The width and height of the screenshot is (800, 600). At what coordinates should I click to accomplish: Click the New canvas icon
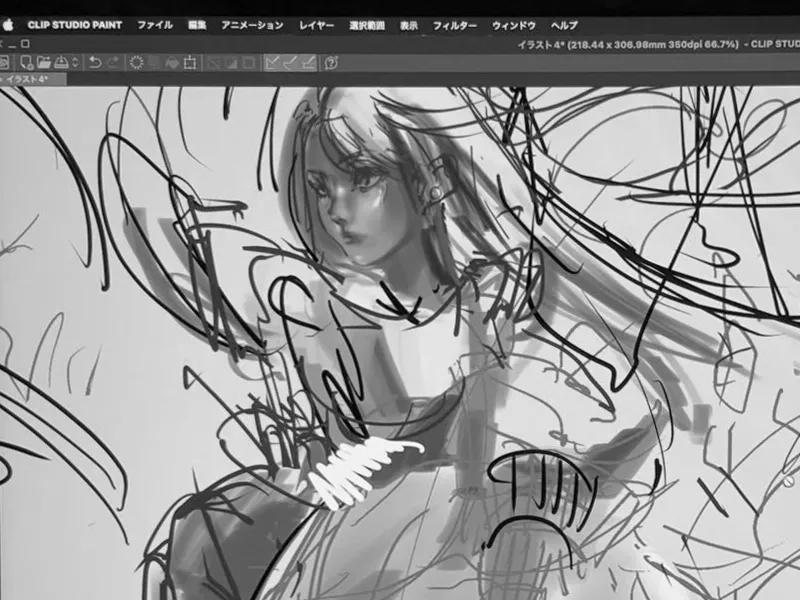pos(26,62)
